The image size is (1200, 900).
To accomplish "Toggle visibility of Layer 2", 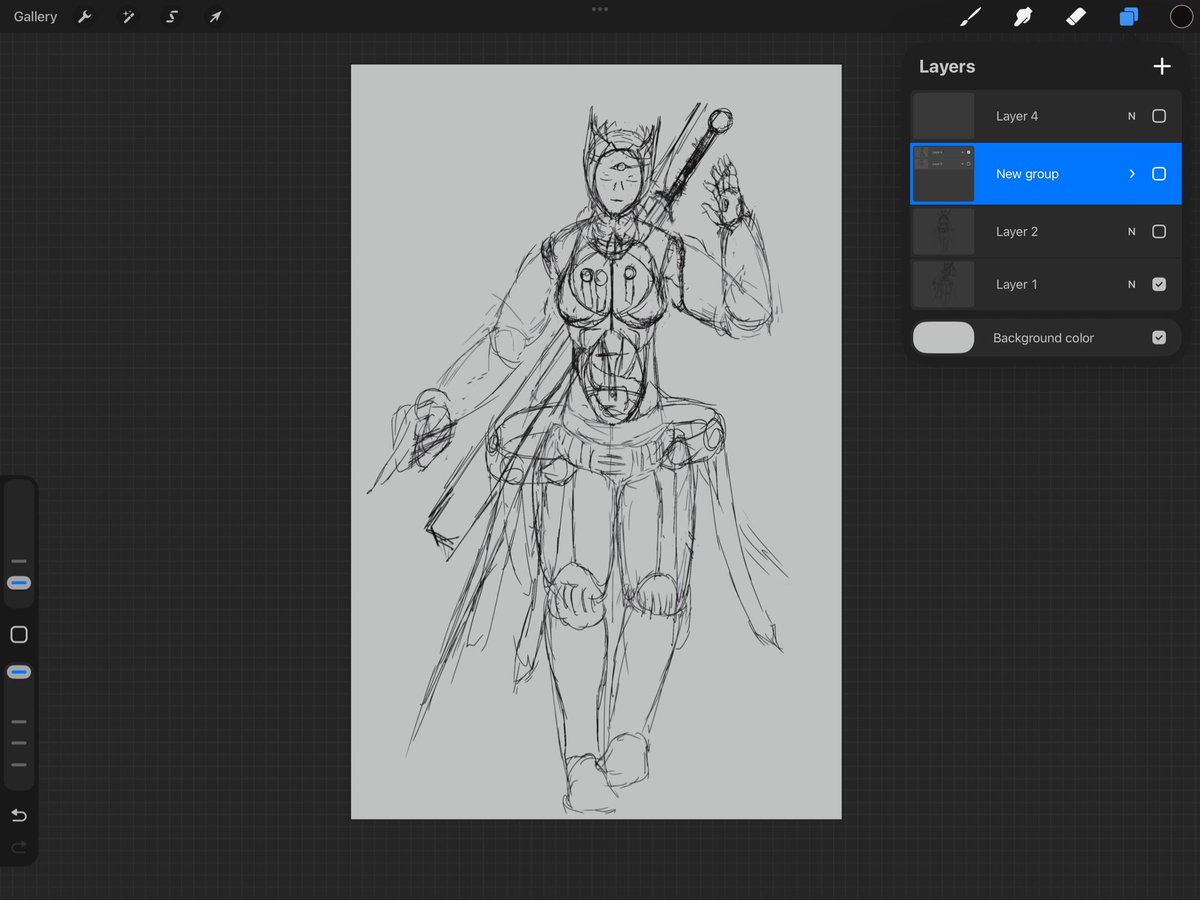I will 1159,231.
